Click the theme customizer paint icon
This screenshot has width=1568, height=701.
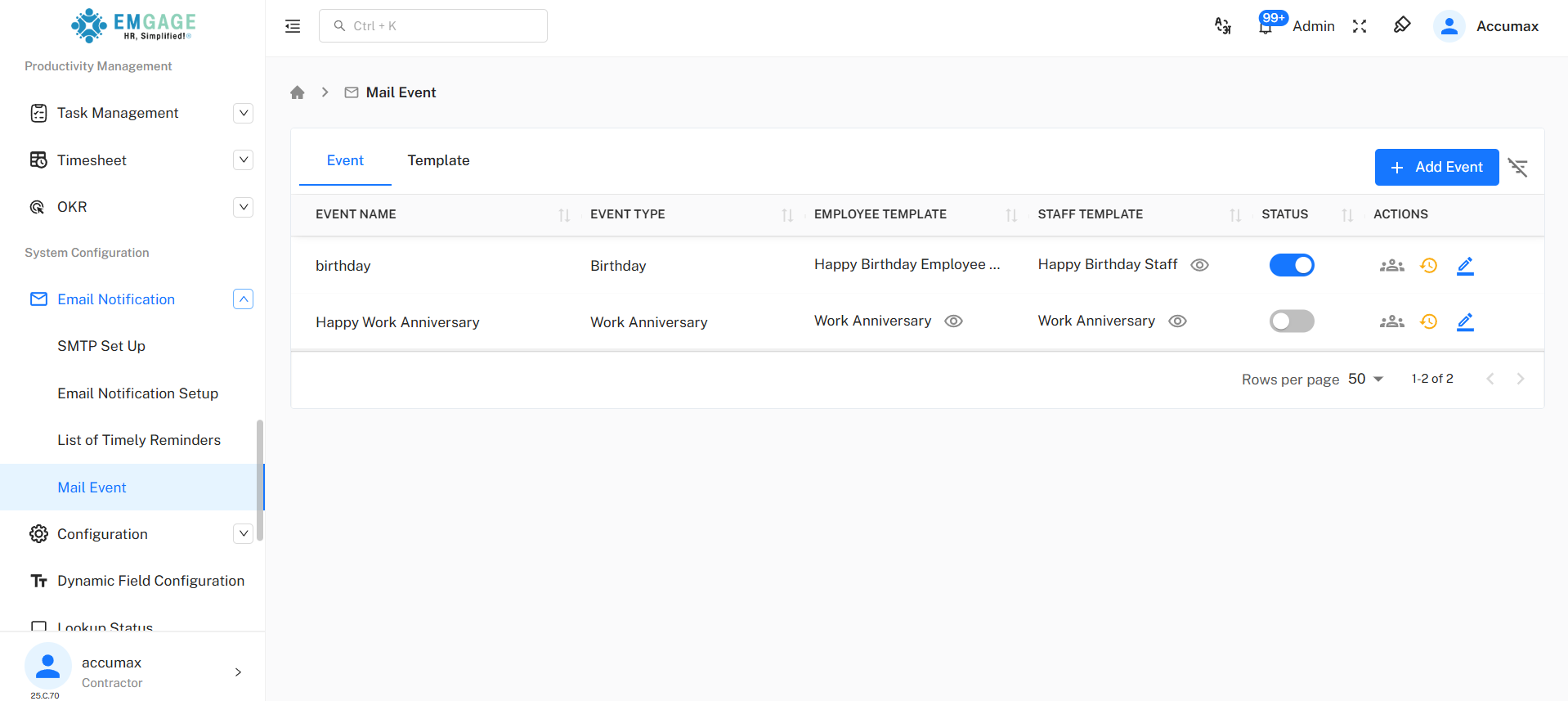pos(1402,25)
